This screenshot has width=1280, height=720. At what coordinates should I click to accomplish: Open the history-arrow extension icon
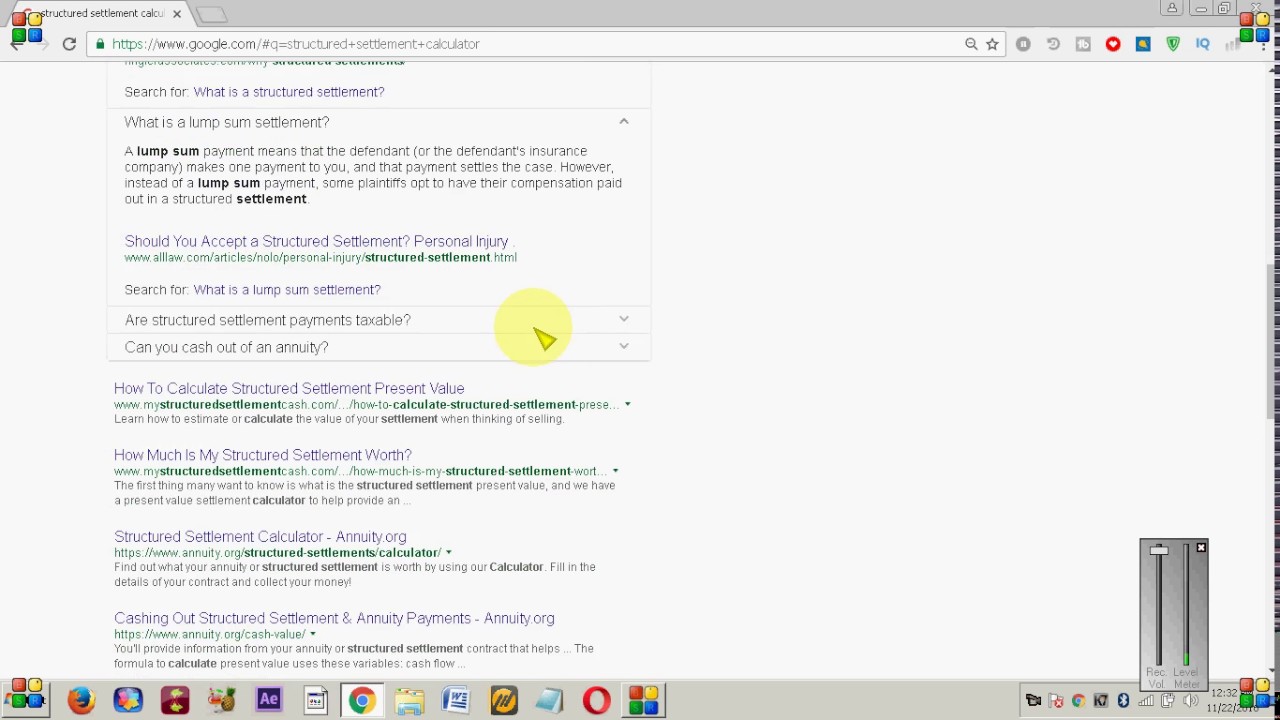coord(1053,44)
